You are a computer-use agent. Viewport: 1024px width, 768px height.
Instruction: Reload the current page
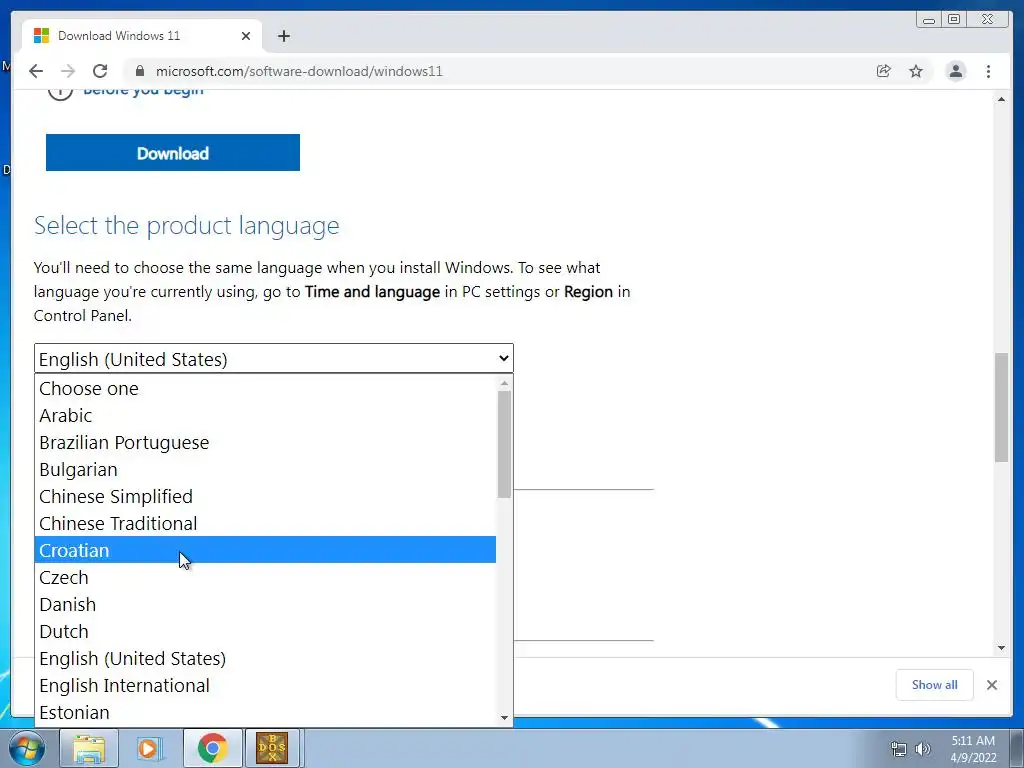tap(100, 71)
